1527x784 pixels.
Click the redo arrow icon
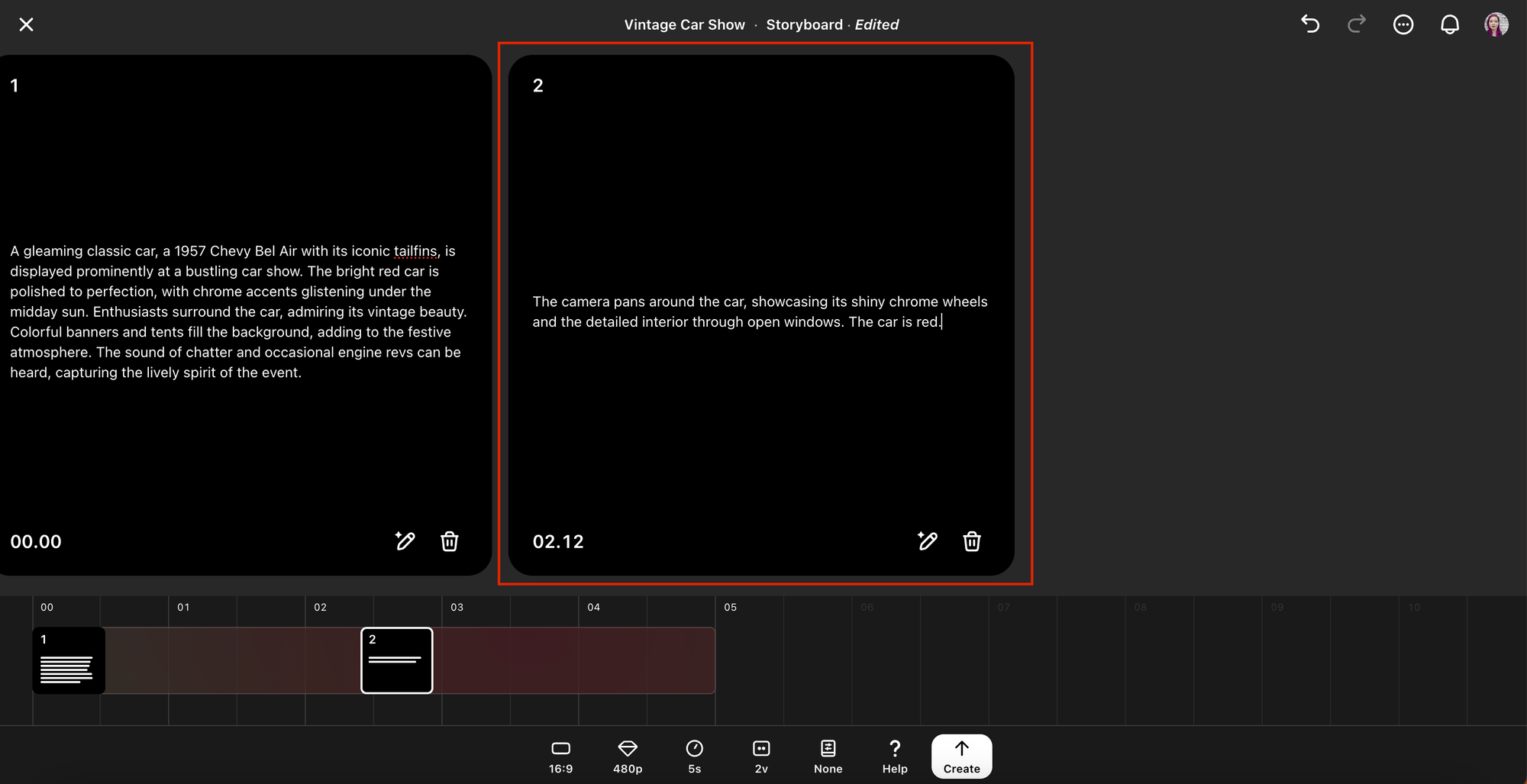[1357, 24]
